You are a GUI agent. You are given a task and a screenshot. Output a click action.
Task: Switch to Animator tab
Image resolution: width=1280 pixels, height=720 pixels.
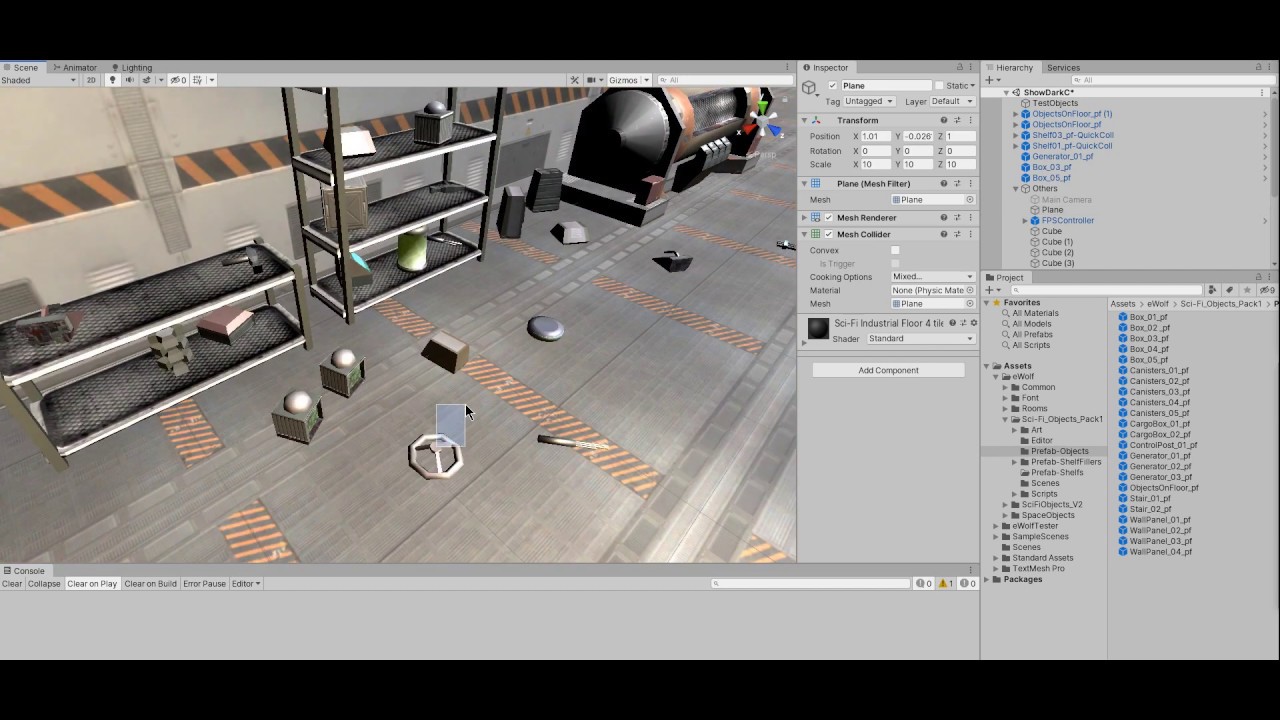74,67
